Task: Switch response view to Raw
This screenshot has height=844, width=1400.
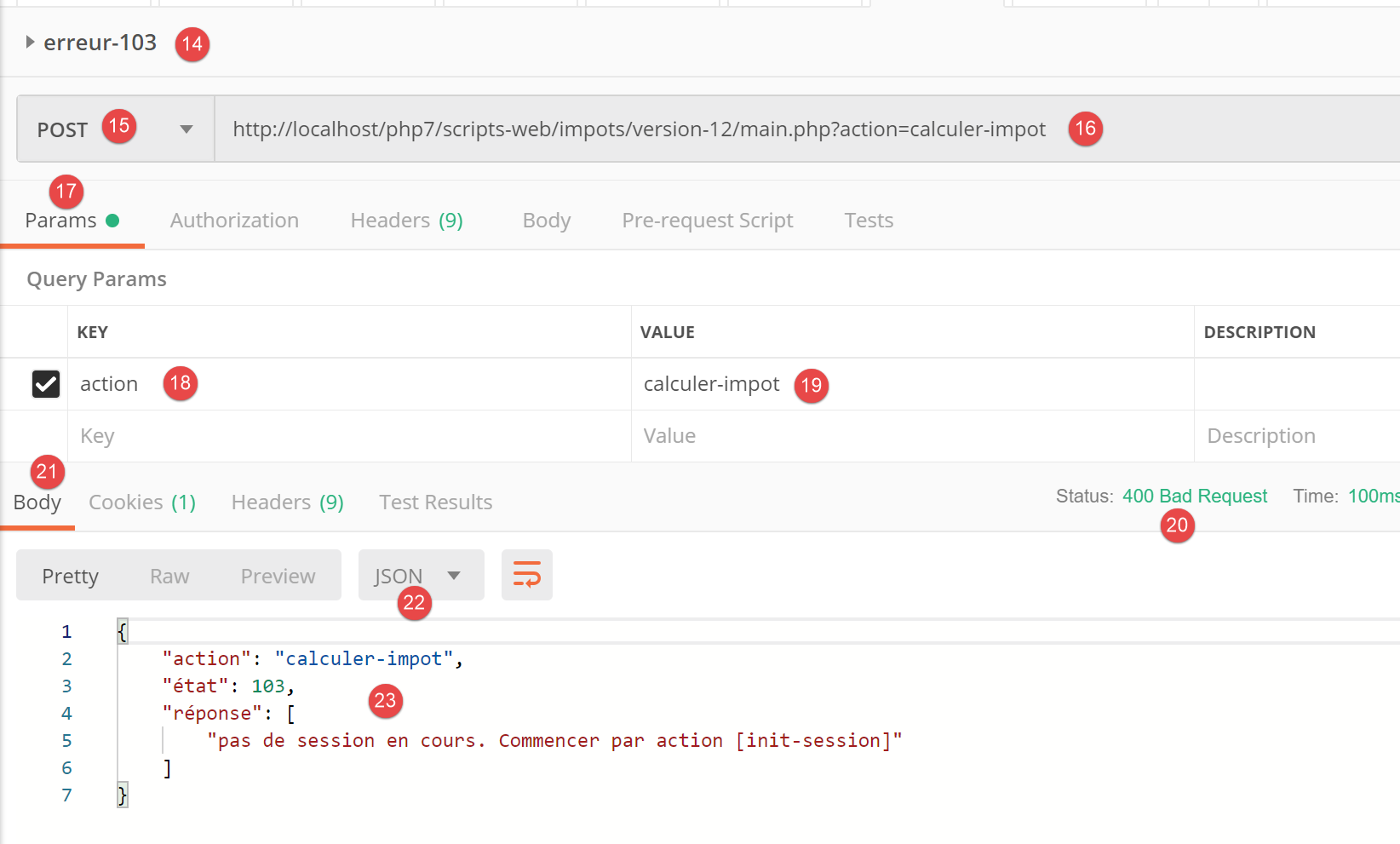Action: point(169,577)
